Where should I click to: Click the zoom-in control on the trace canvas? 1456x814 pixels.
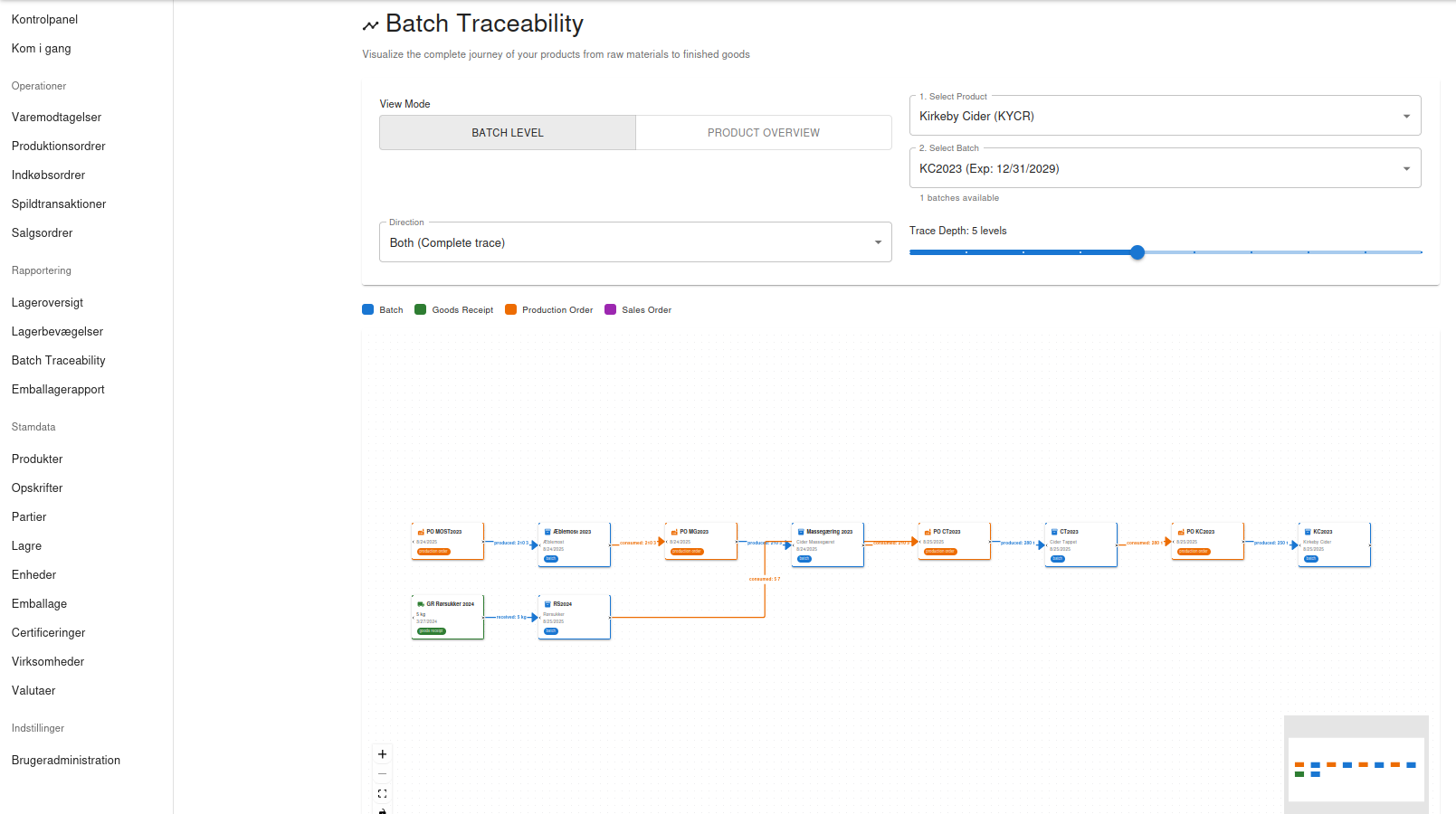[x=382, y=753]
